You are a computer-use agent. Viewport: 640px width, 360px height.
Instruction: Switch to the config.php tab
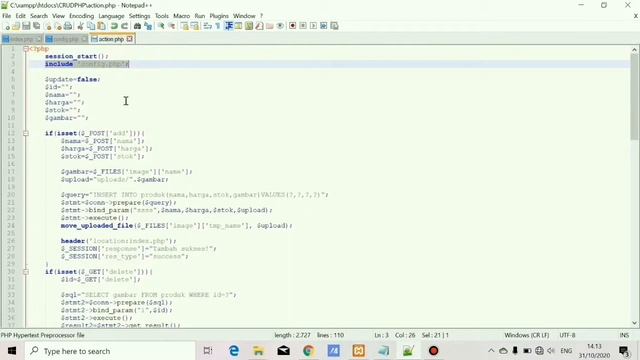(x=66, y=39)
